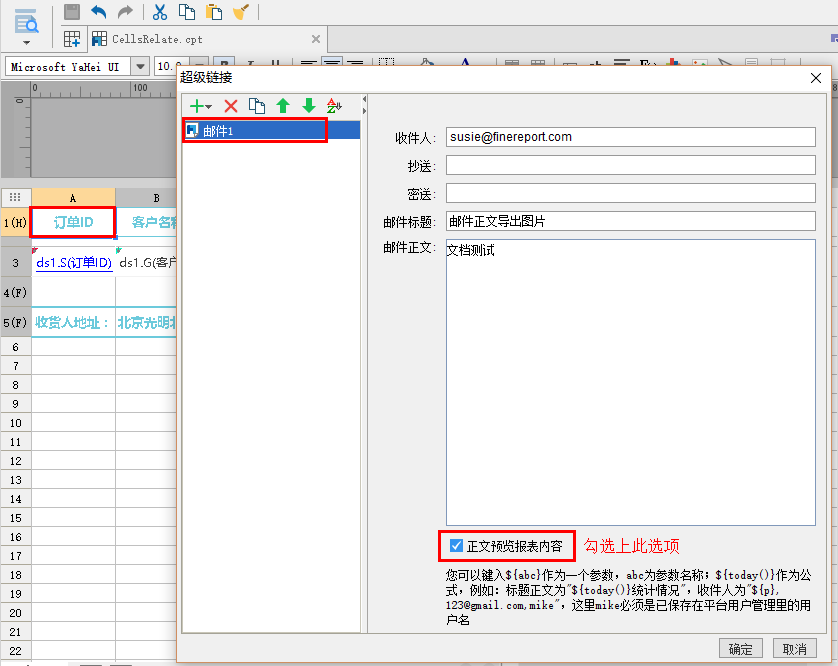
Task: Add a new hyperlink with the plus icon
Action: tap(197, 106)
